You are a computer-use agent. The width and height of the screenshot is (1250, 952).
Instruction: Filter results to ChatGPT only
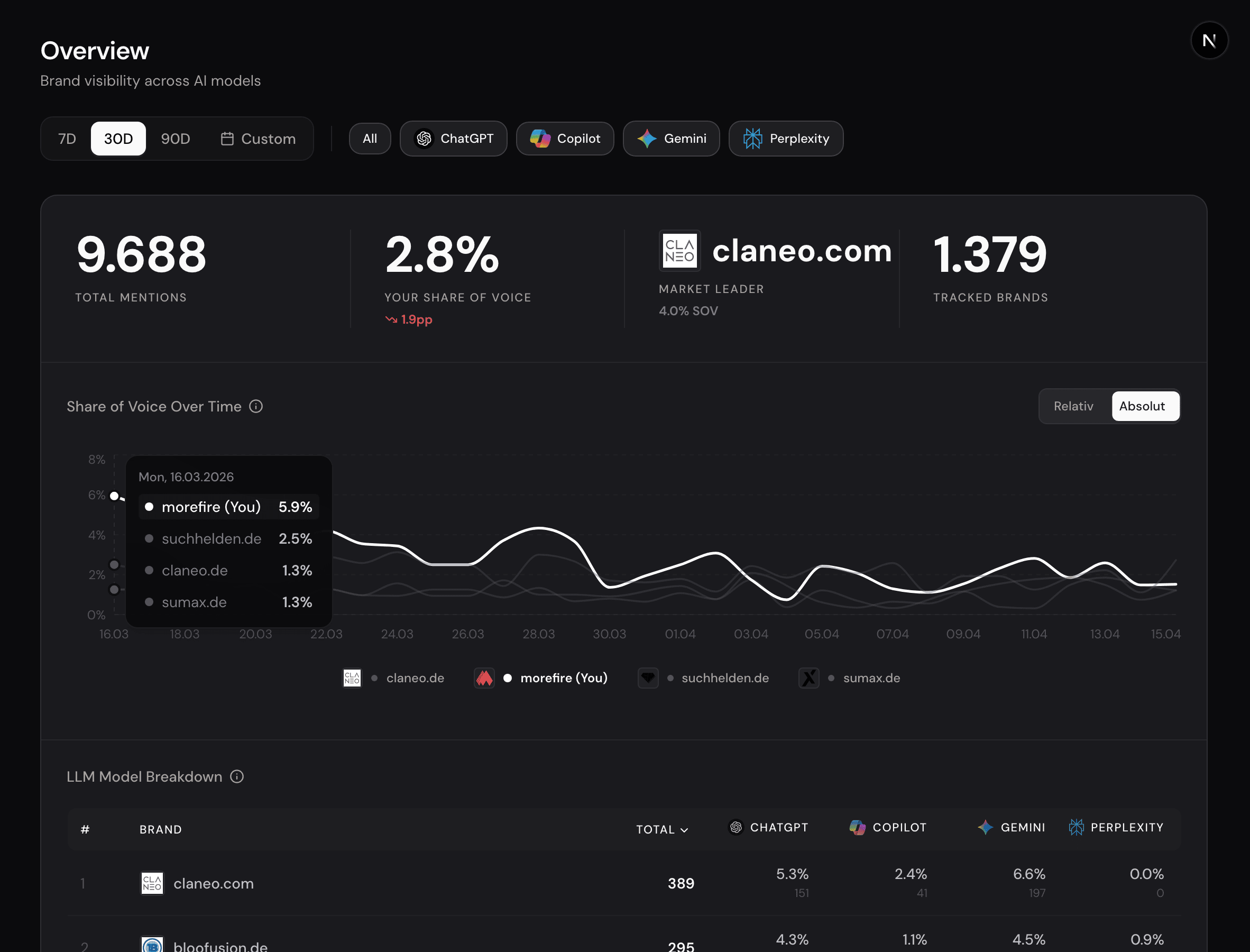pos(454,139)
